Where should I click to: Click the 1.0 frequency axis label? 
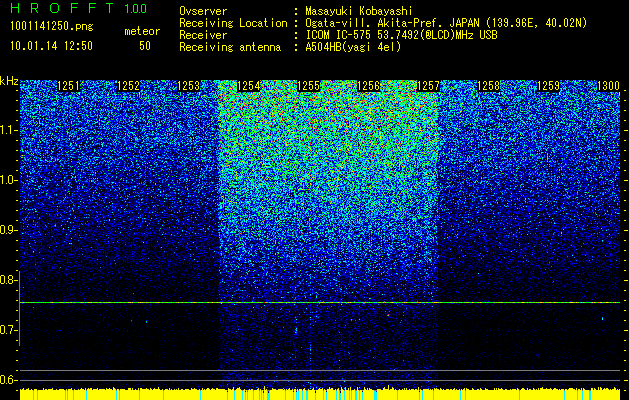point(9,180)
